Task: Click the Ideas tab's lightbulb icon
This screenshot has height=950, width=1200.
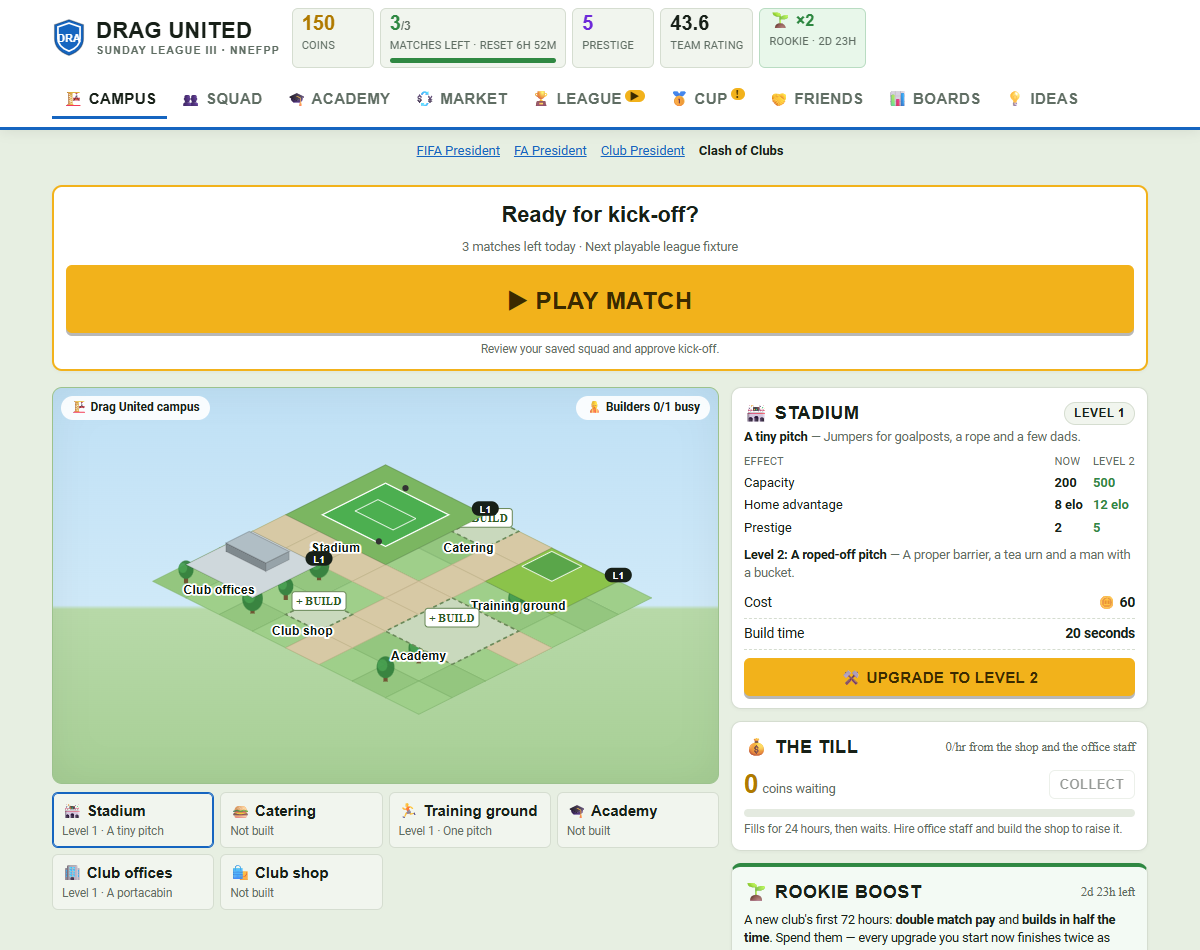Action: 1014,99
